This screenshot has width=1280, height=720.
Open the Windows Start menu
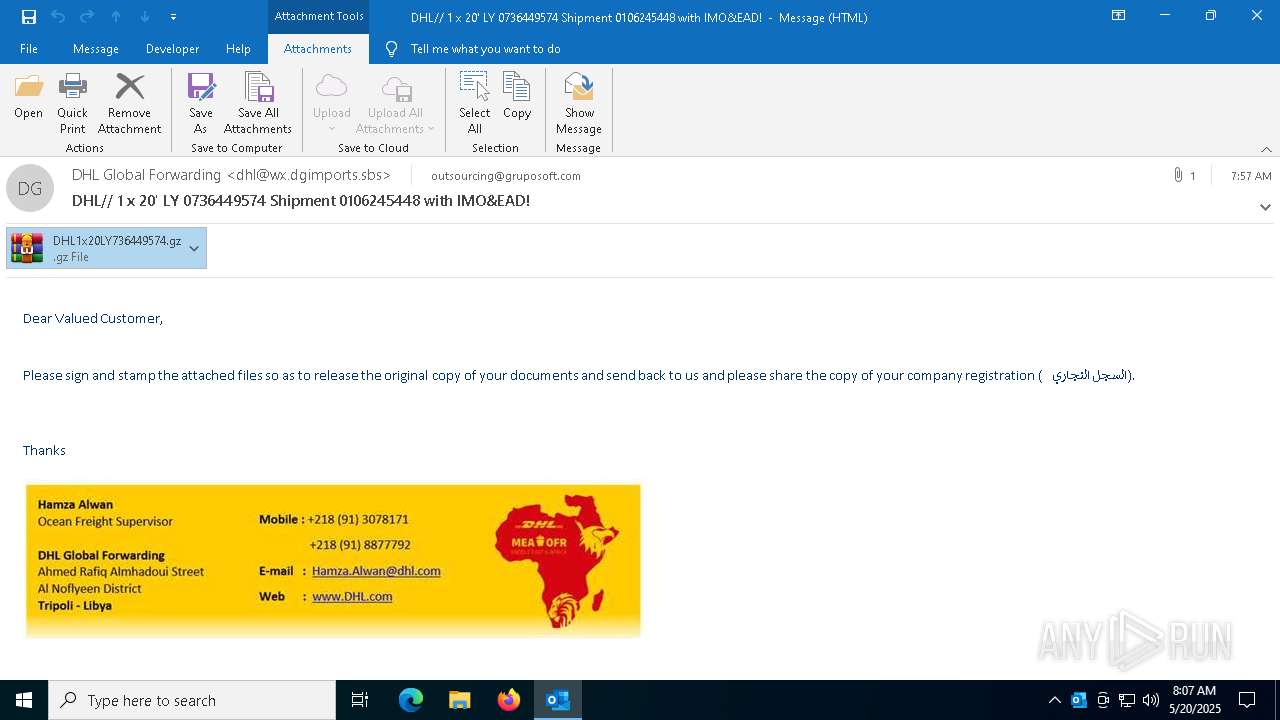point(24,700)
